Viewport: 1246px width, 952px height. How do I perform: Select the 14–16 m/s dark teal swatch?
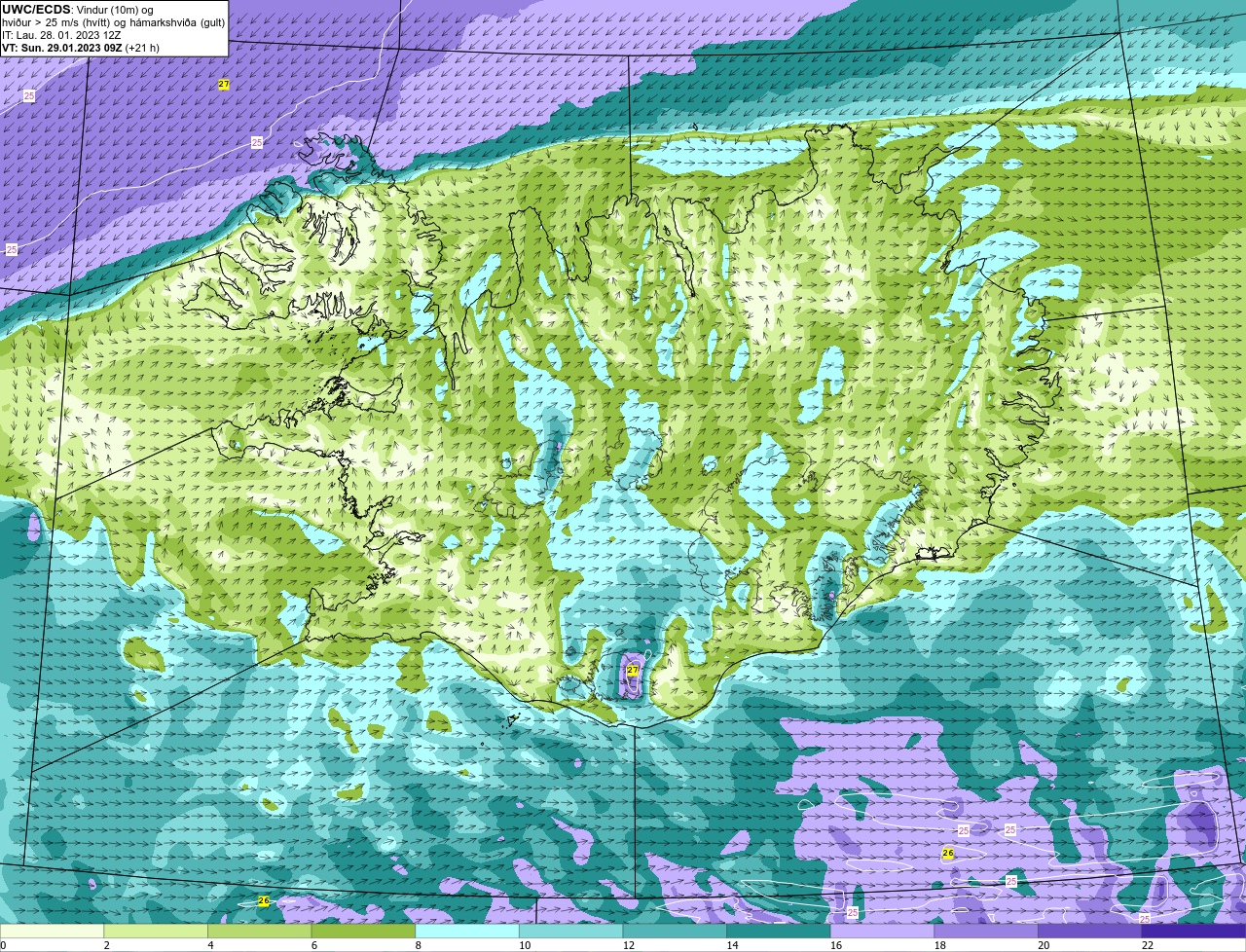pyautogui.click(x=779, y=931)
